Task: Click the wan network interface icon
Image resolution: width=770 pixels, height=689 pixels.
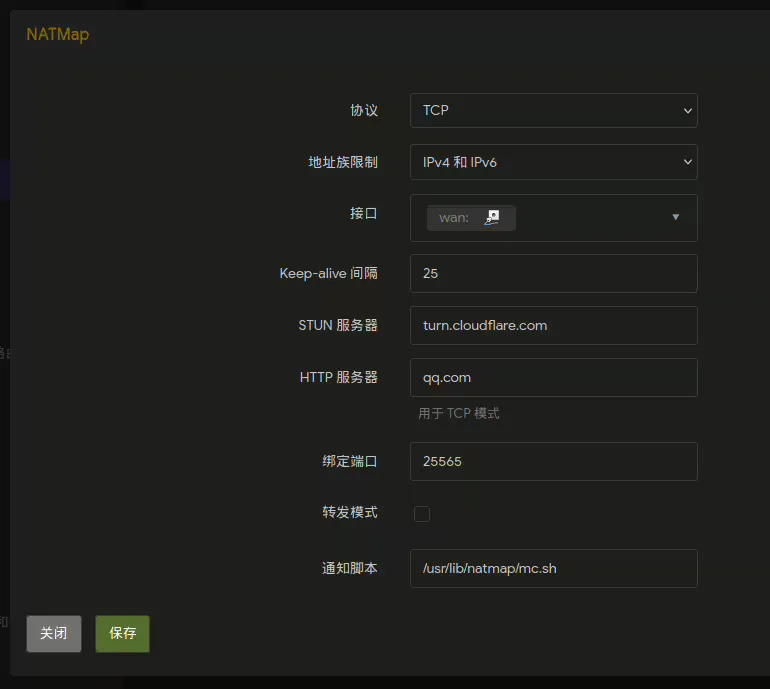Action: click(x=492, y=217)
